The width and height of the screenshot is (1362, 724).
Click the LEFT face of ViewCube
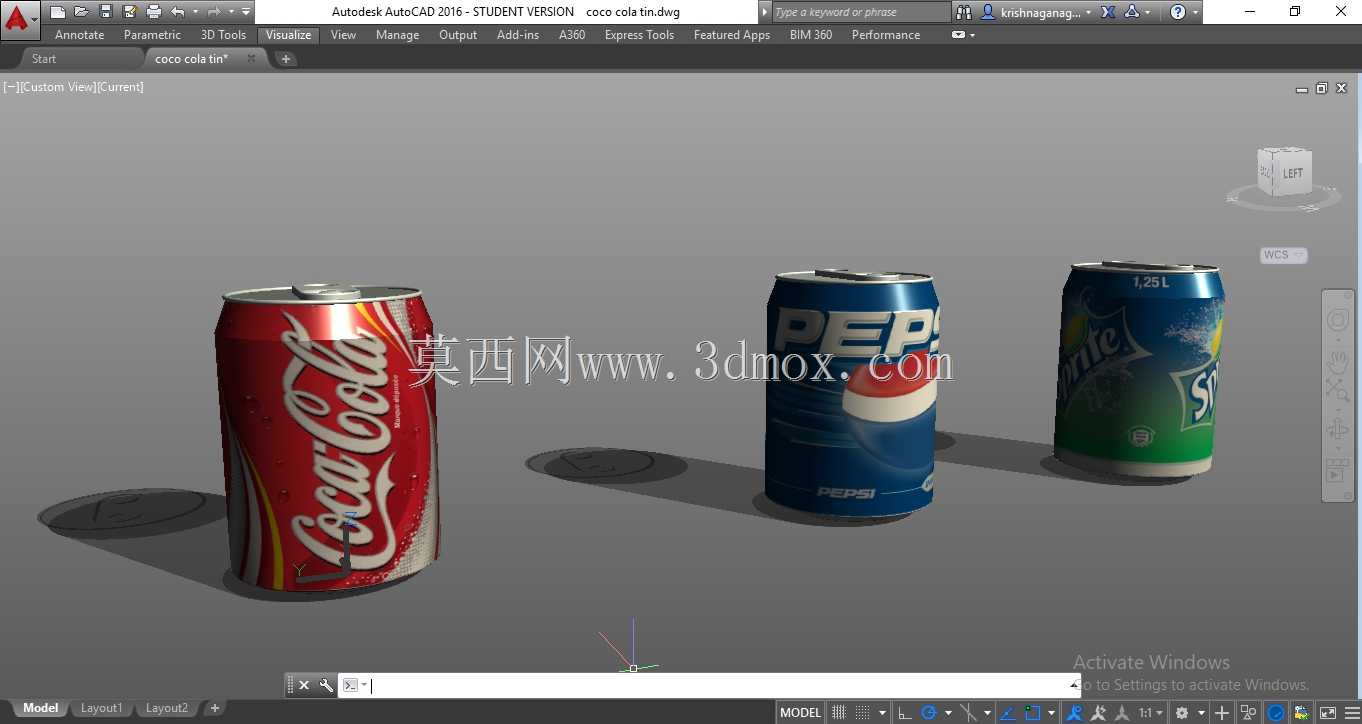[x=1293, y=173]
